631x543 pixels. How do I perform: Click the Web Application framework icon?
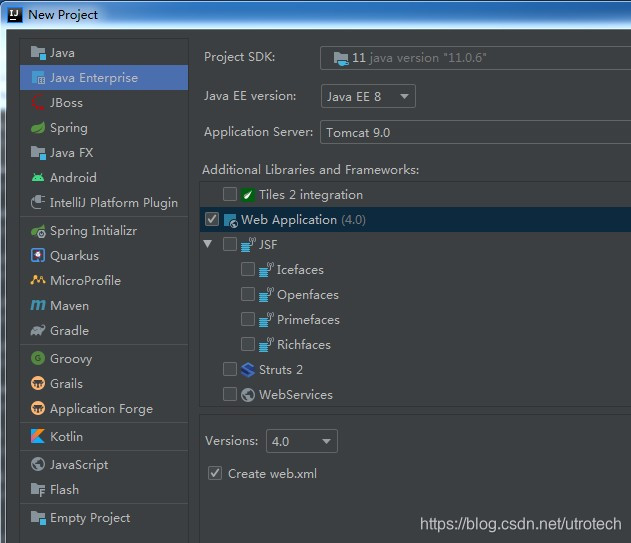(231, 220)
